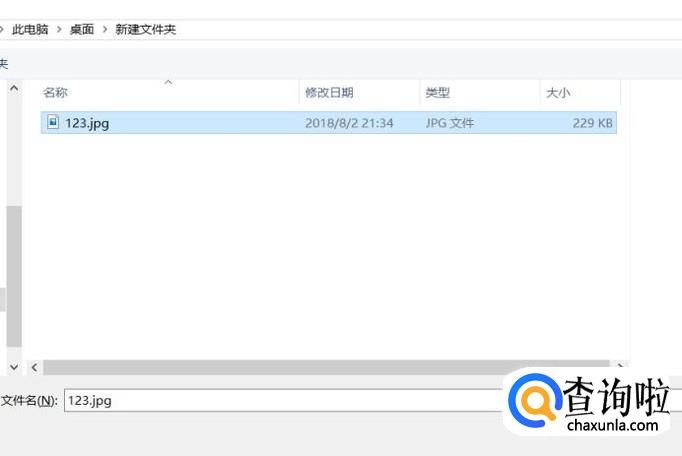Viewport: 682px width, 456px height.
Task: Sort files by 修改日期 column header
Action: [329, 92]
